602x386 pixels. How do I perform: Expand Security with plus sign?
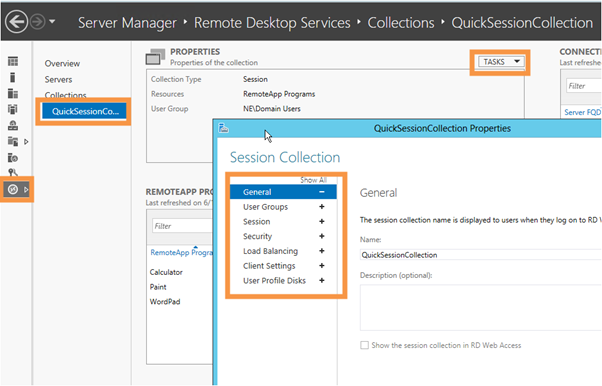(322, 236)
